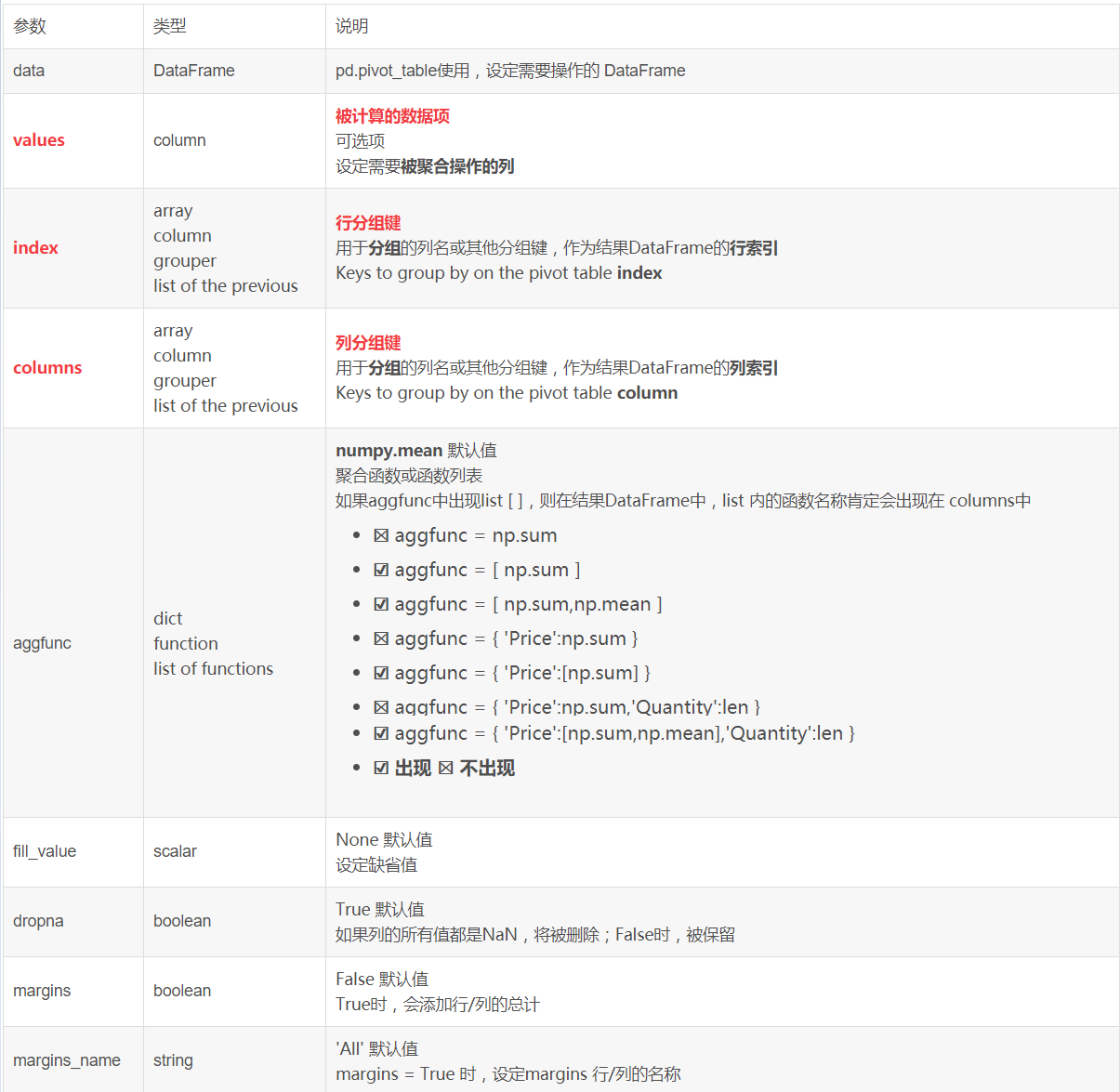Check the "'Price':[np.sum,np.mean],'Quantity':len" item
The height and width of the screenshot is (1092, 1120).
(381, 733)
